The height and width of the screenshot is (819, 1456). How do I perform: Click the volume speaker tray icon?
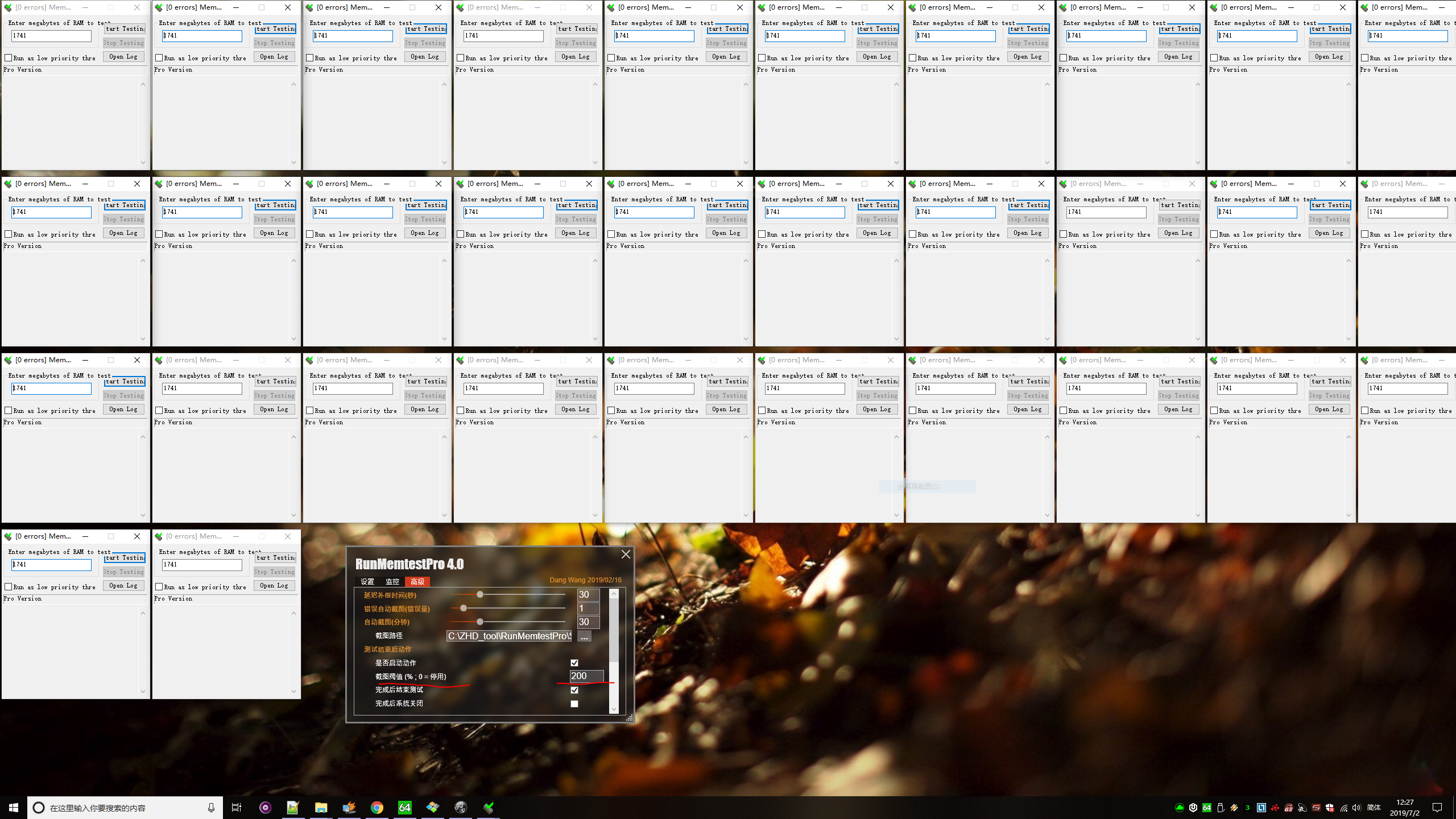(1356, 807)
